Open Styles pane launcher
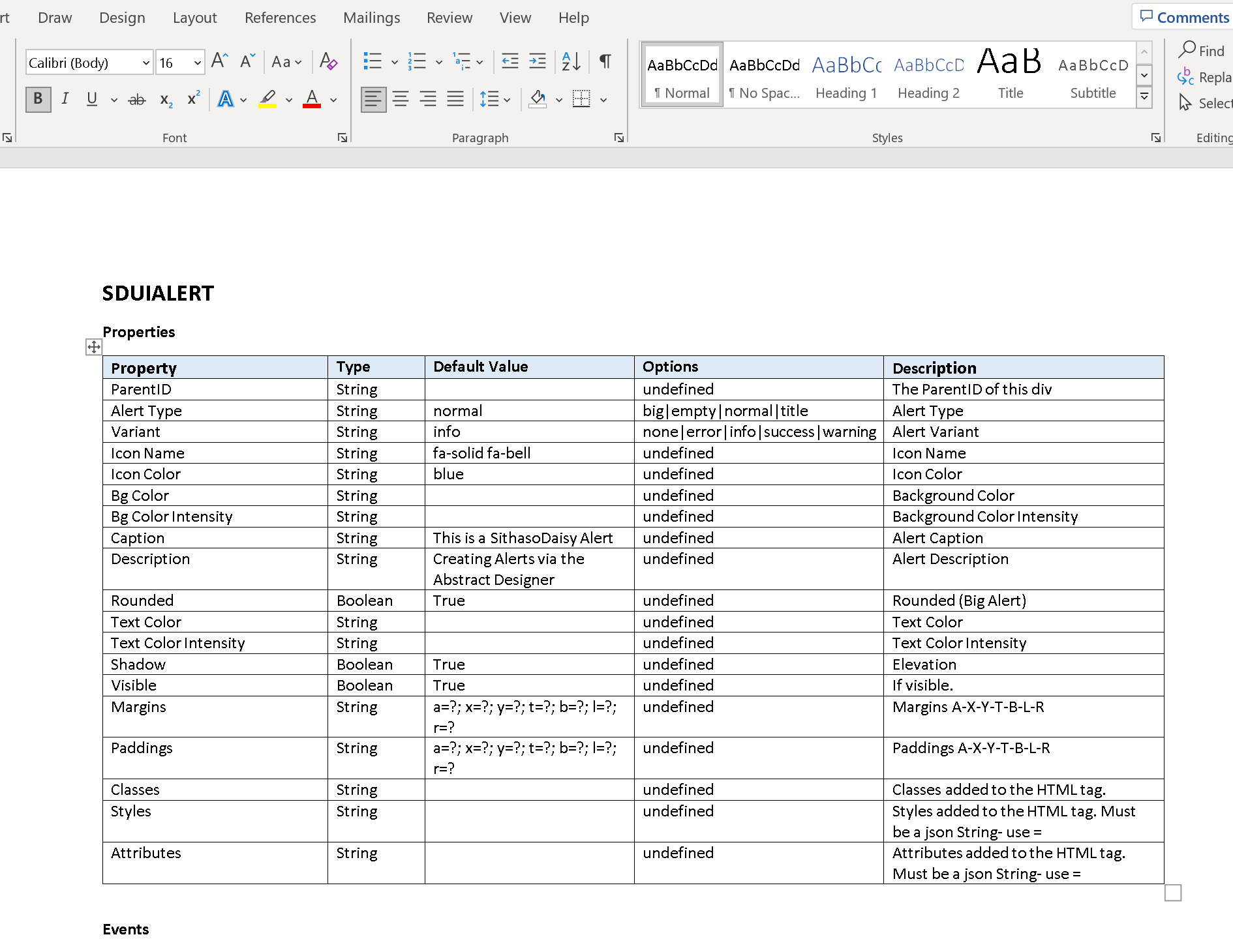The image size is (1233, 952). (1156, 138)
